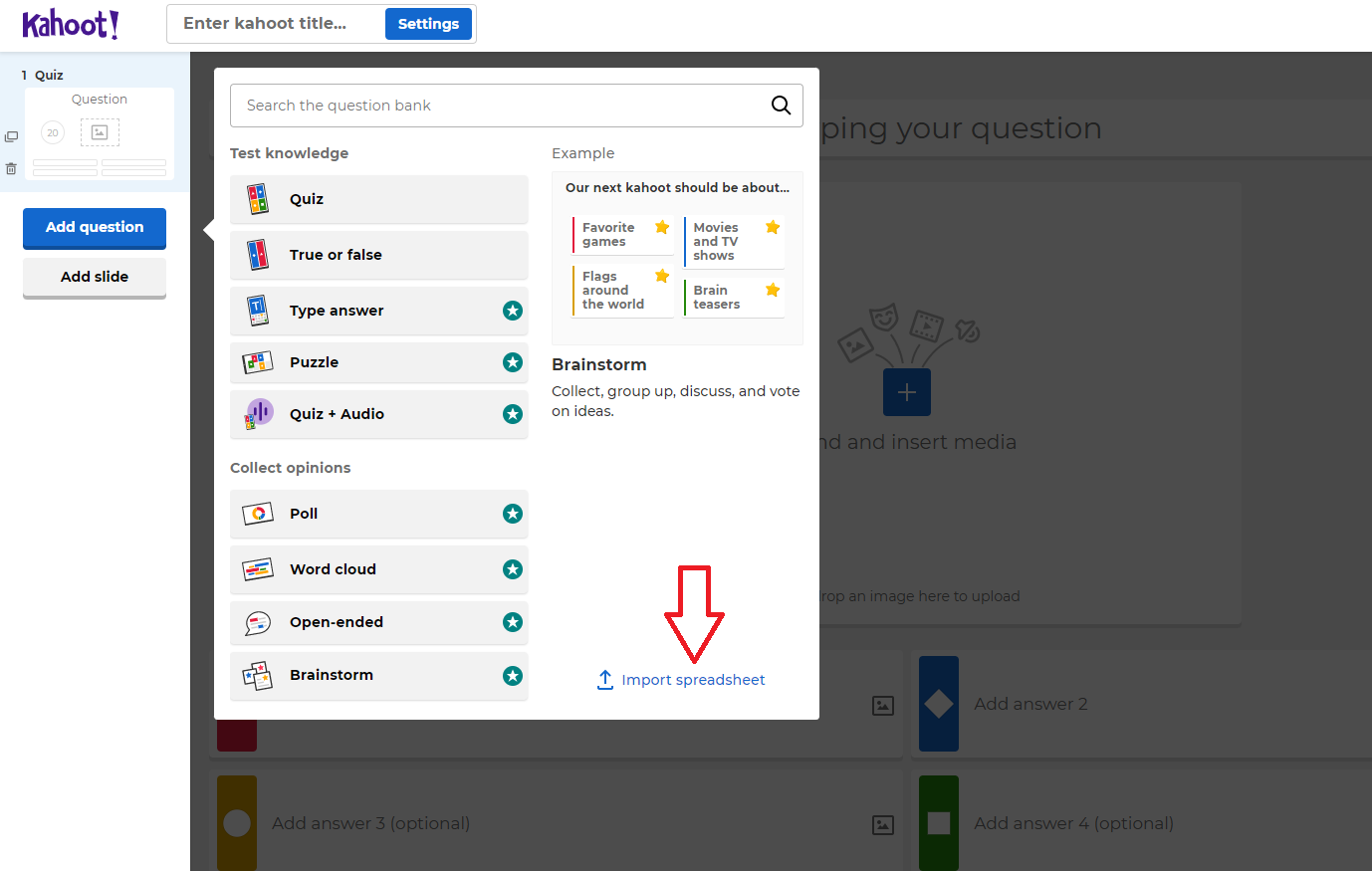Click the Test knowledge section heading
The image size is (1372, 871).
pyautogui.click(x=290, y=153)
